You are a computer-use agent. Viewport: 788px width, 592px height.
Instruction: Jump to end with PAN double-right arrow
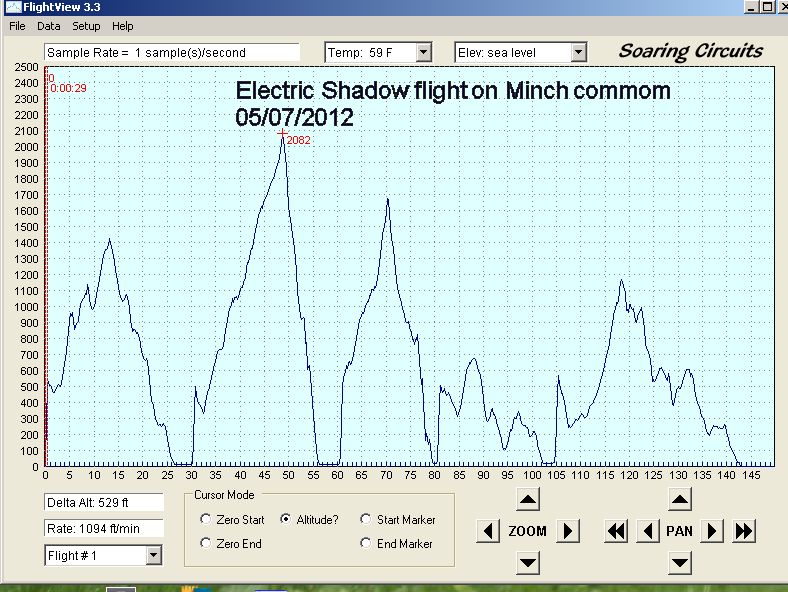(743, 531)
